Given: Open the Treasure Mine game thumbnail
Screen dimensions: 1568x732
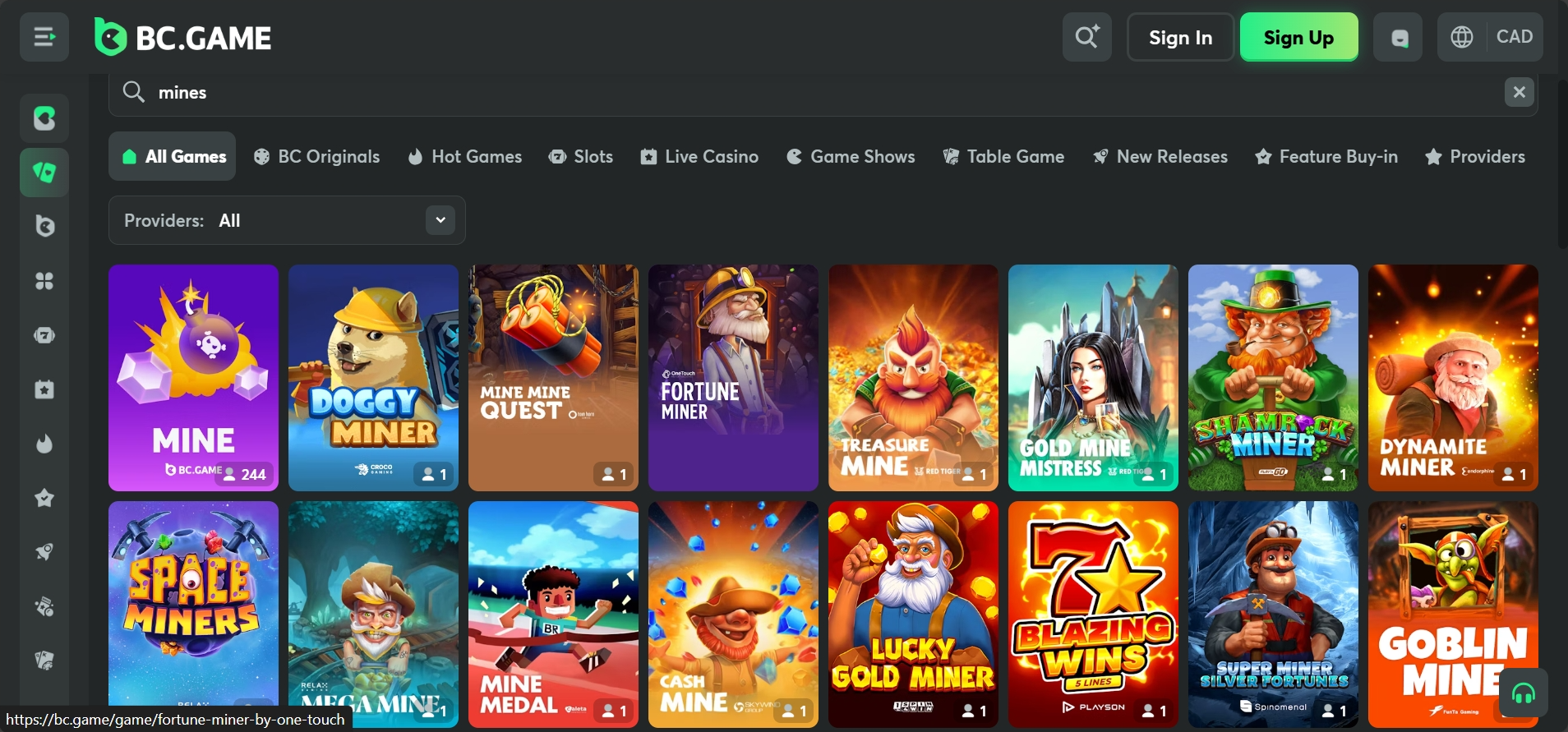Looking at the screenshot, I should (x=913, y=378).
